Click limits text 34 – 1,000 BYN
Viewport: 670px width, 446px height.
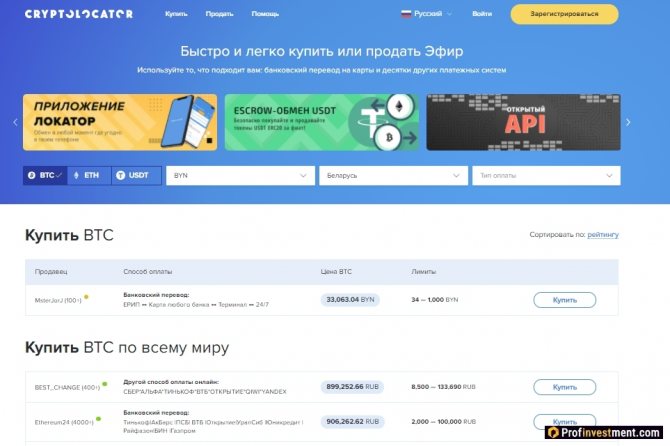coord(435,300)
